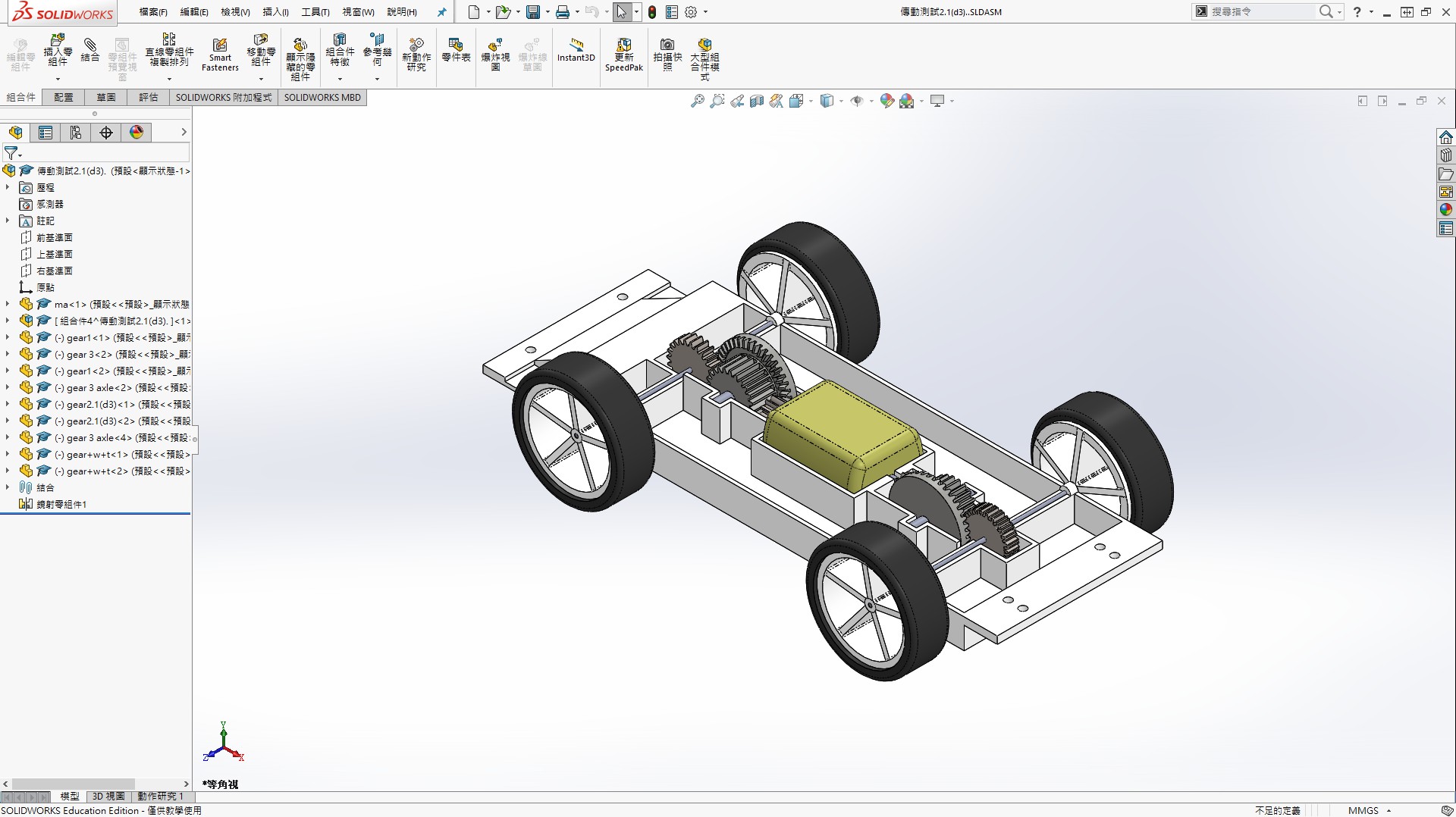Viewport: 1456px width, 817px height.
Task: Open the 零件表 (Bill of Materials) tool
Action: [456, 50]
